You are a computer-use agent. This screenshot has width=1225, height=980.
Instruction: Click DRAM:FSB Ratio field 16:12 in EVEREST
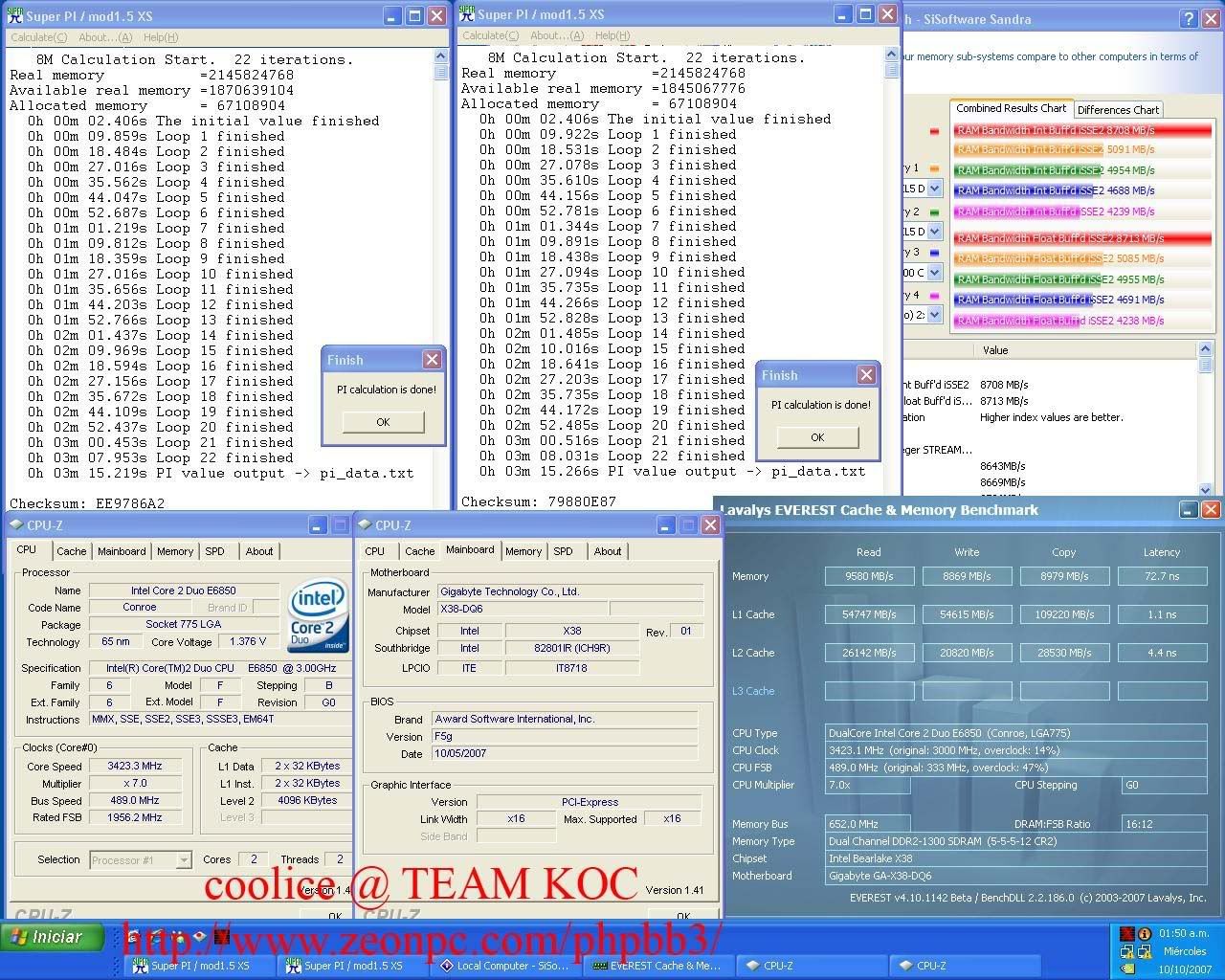[1164, 824]
